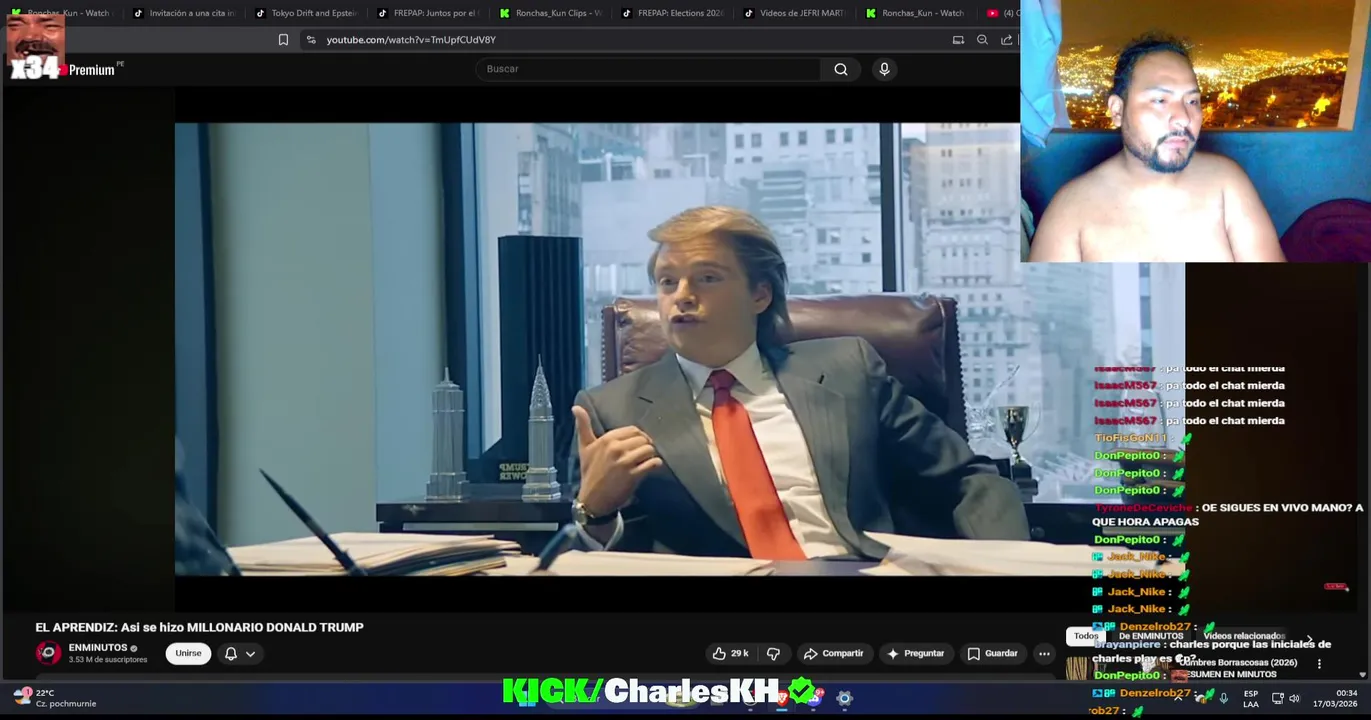The height and width of the screenshot is (720, 1371).
Task: Switch to 'Videos de JEFRI MART' tab
Action: 794,13
